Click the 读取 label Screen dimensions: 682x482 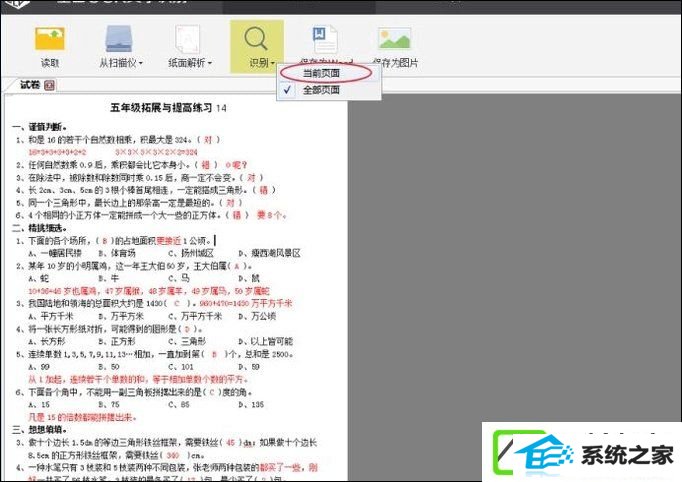pos(50,63)
